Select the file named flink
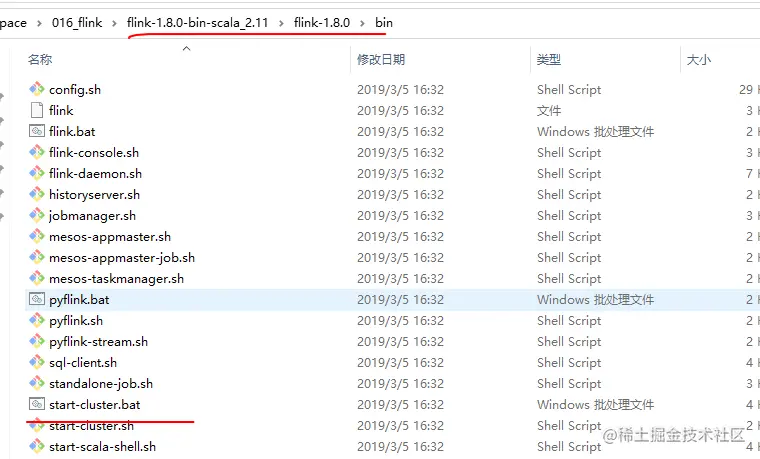 [61, 111]
